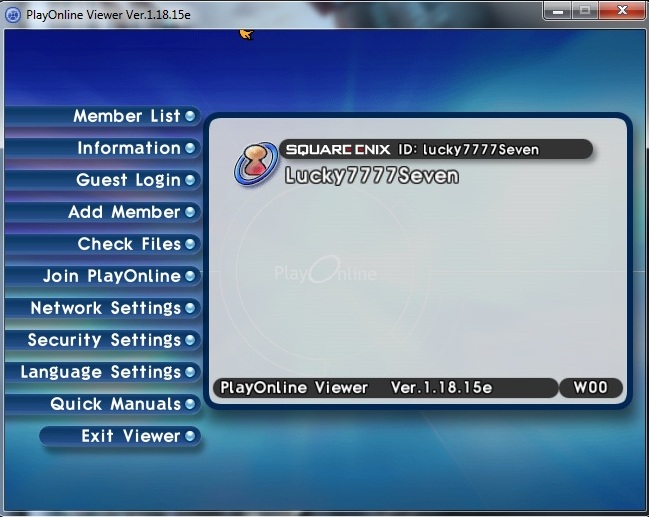Select the Information menu item
649x517 pixels.
pos(128,148)
